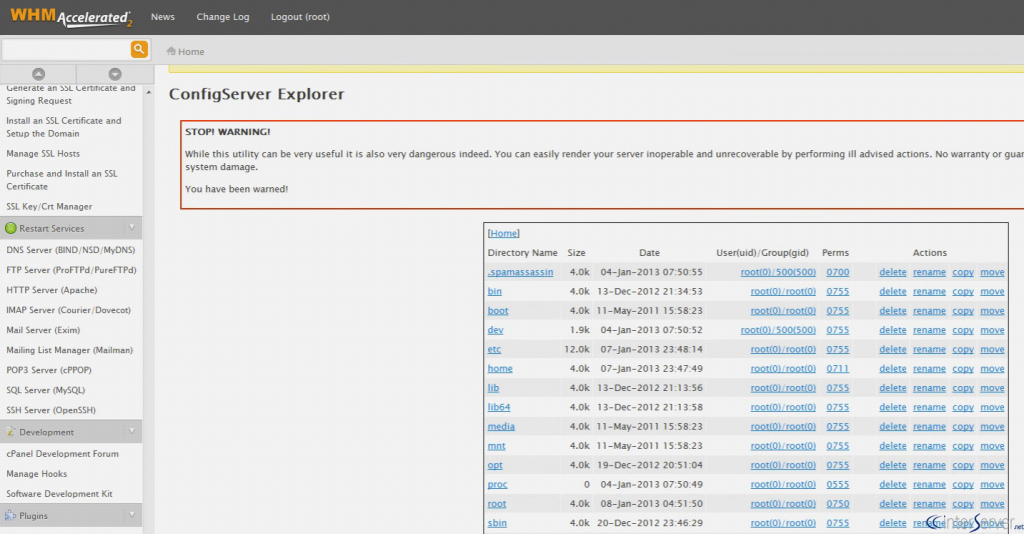Click copy for the media directory

(x=963, y=426)
